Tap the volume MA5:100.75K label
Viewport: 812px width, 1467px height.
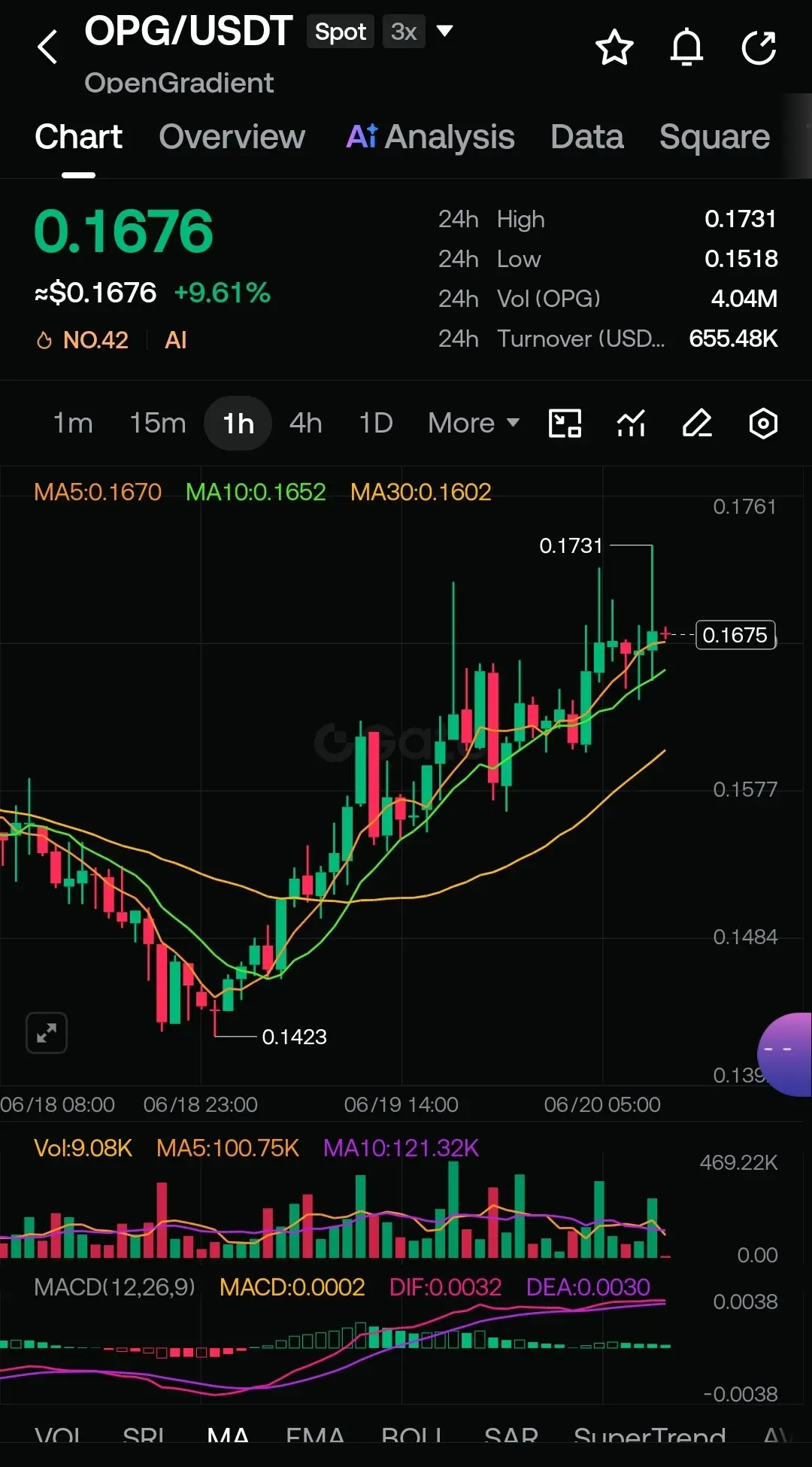tap(228, 1148)
